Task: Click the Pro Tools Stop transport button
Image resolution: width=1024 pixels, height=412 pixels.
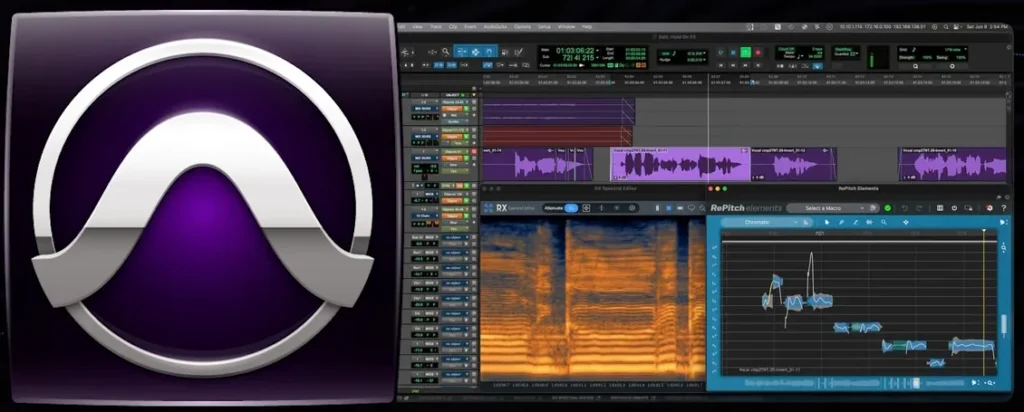Action: [x=733, y=52]
